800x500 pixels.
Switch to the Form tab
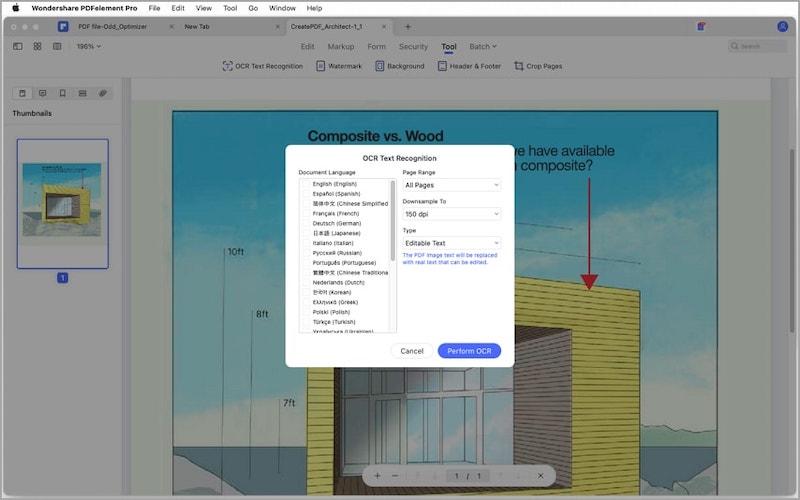coord(377,46)
